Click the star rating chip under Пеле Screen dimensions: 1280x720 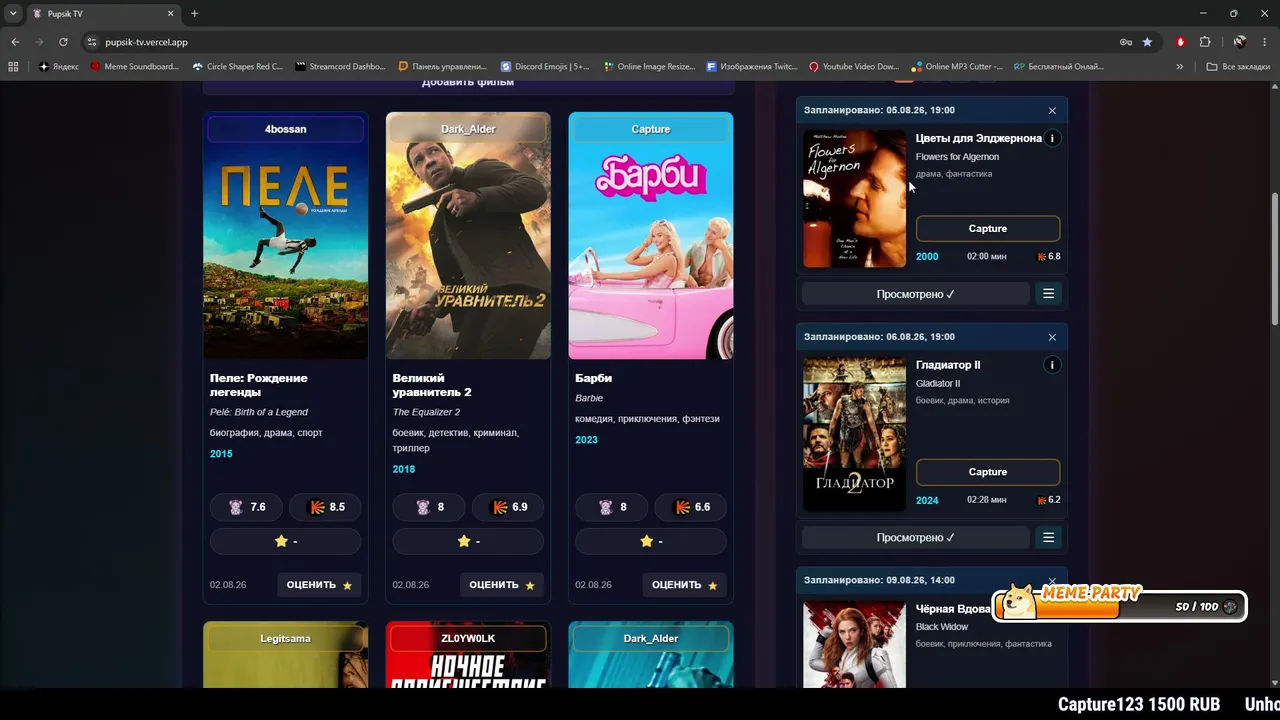[286, 541]
